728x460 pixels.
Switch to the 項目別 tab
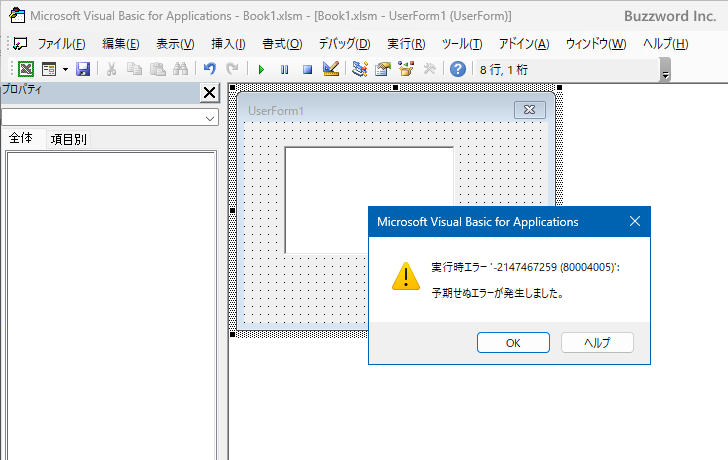[69, 139]
